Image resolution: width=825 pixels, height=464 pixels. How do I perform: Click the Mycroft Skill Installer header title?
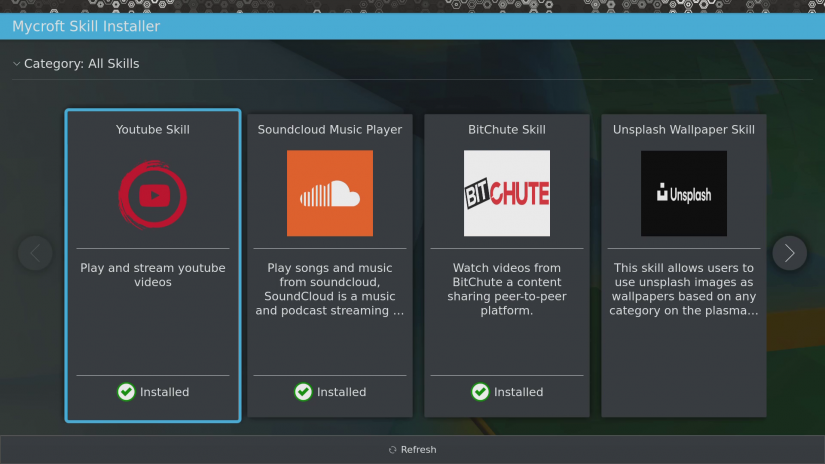click(x=86, y=26)
